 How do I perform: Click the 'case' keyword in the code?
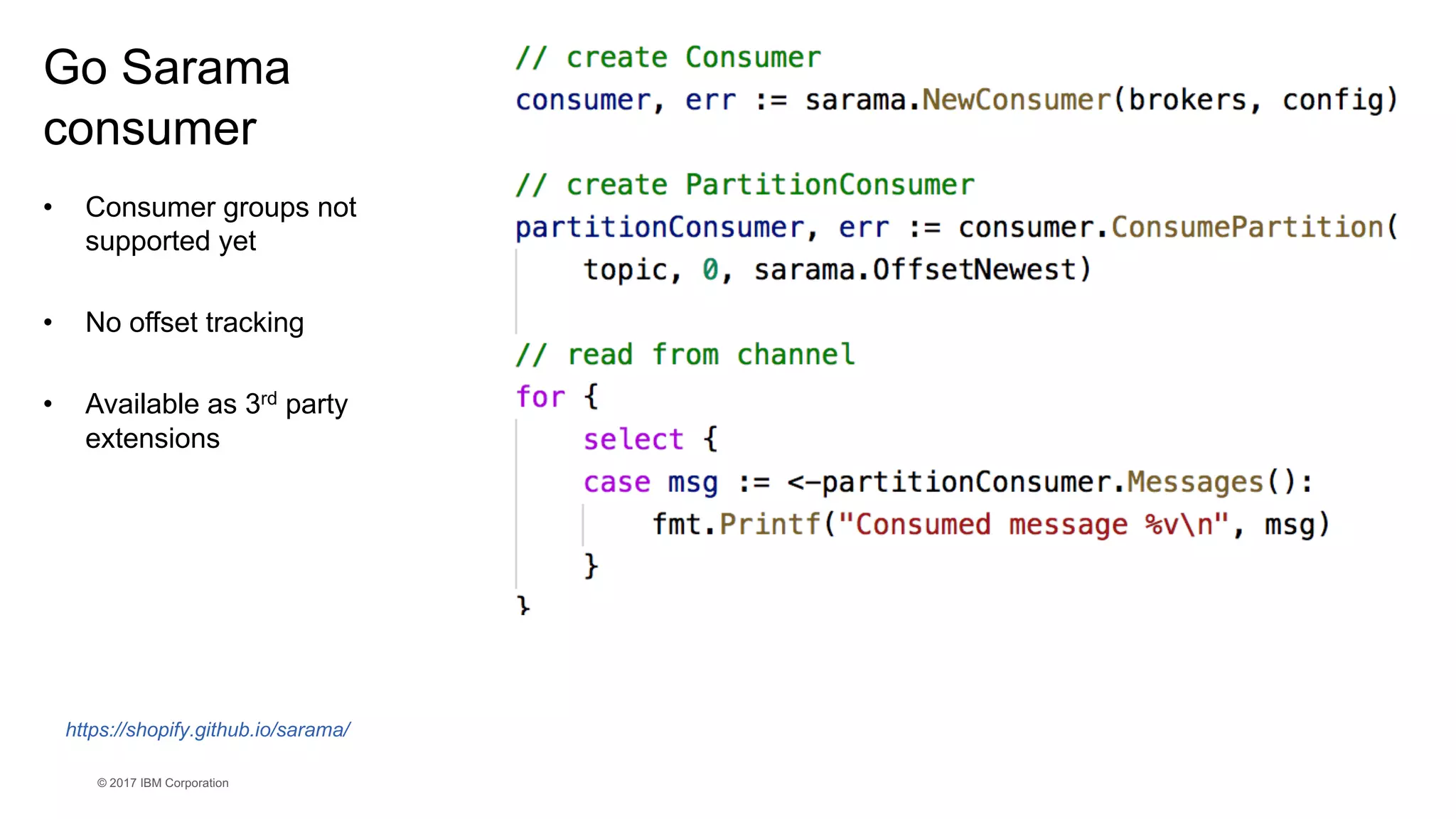pos(616,482)
